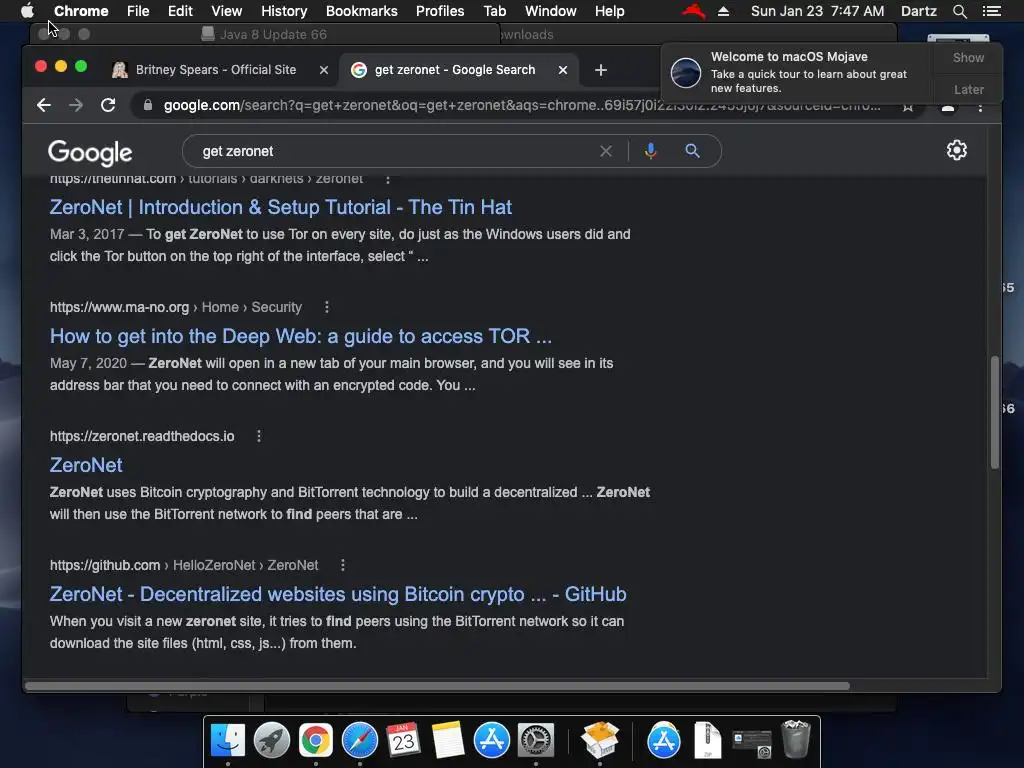Image resolution: width=1024 pixels, height=768 pixels.
Task: Open the Tab menu
Action: [495, 11]
